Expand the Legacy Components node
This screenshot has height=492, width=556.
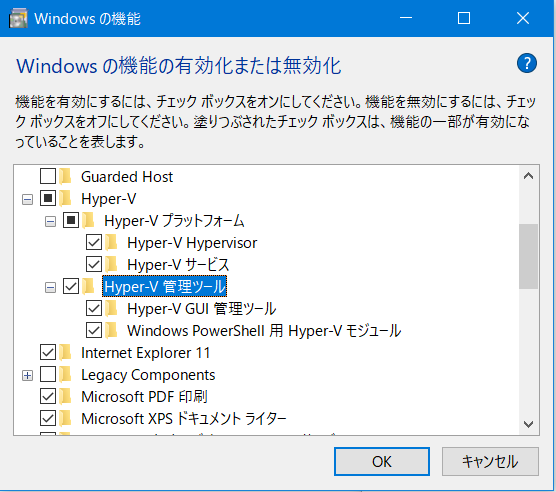click(27, 376)
